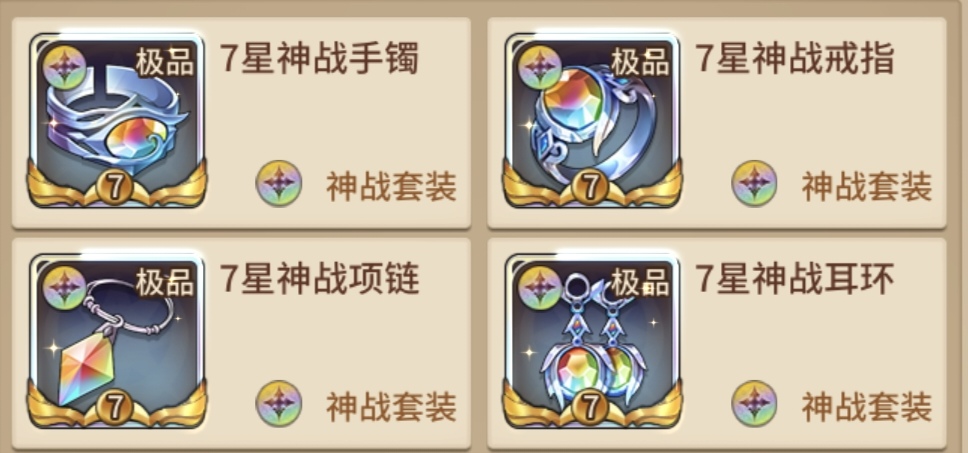
Task: Select the 7星神战戒指 ring icon
Action: click(x=593, y=120)
